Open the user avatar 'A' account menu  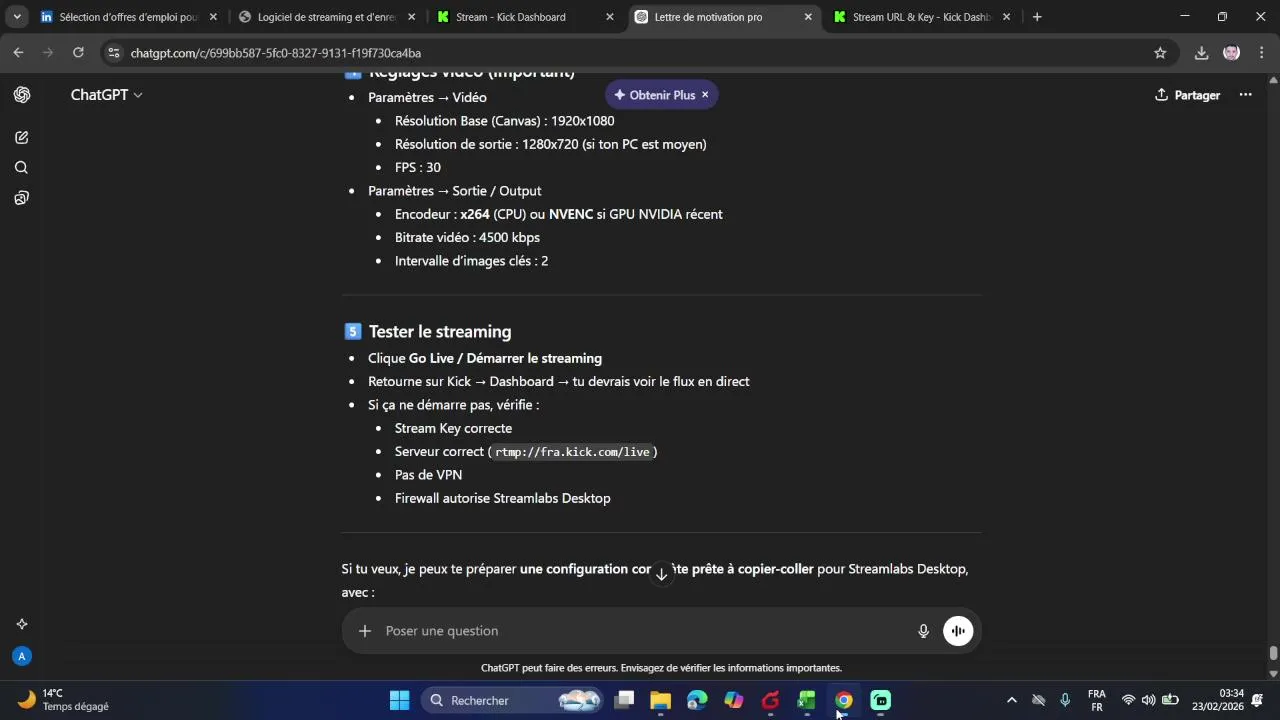tap(22, 656)
